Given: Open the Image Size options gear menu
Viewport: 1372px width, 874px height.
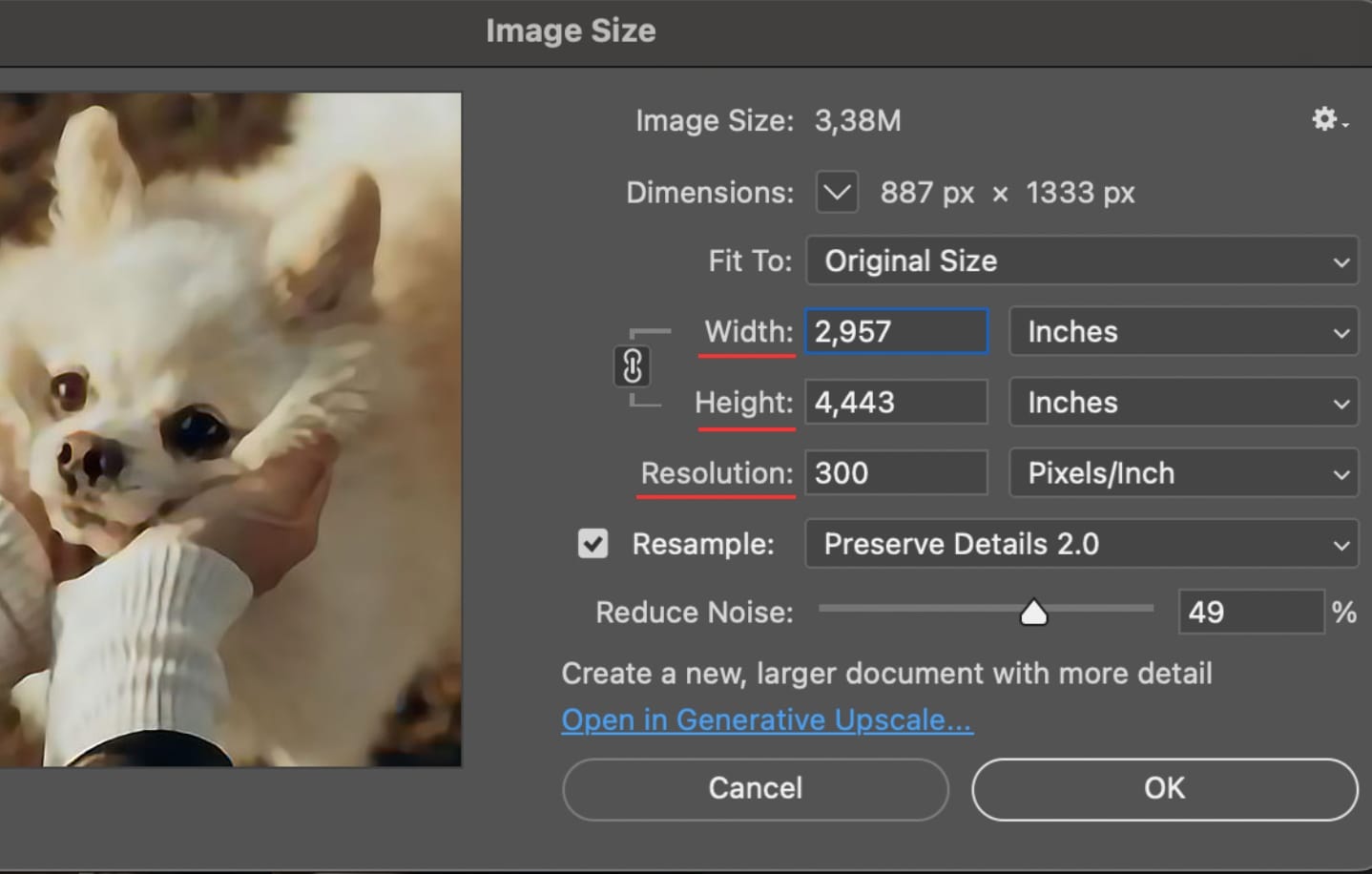Looking at the screenshot, I should click(1324, 120).
